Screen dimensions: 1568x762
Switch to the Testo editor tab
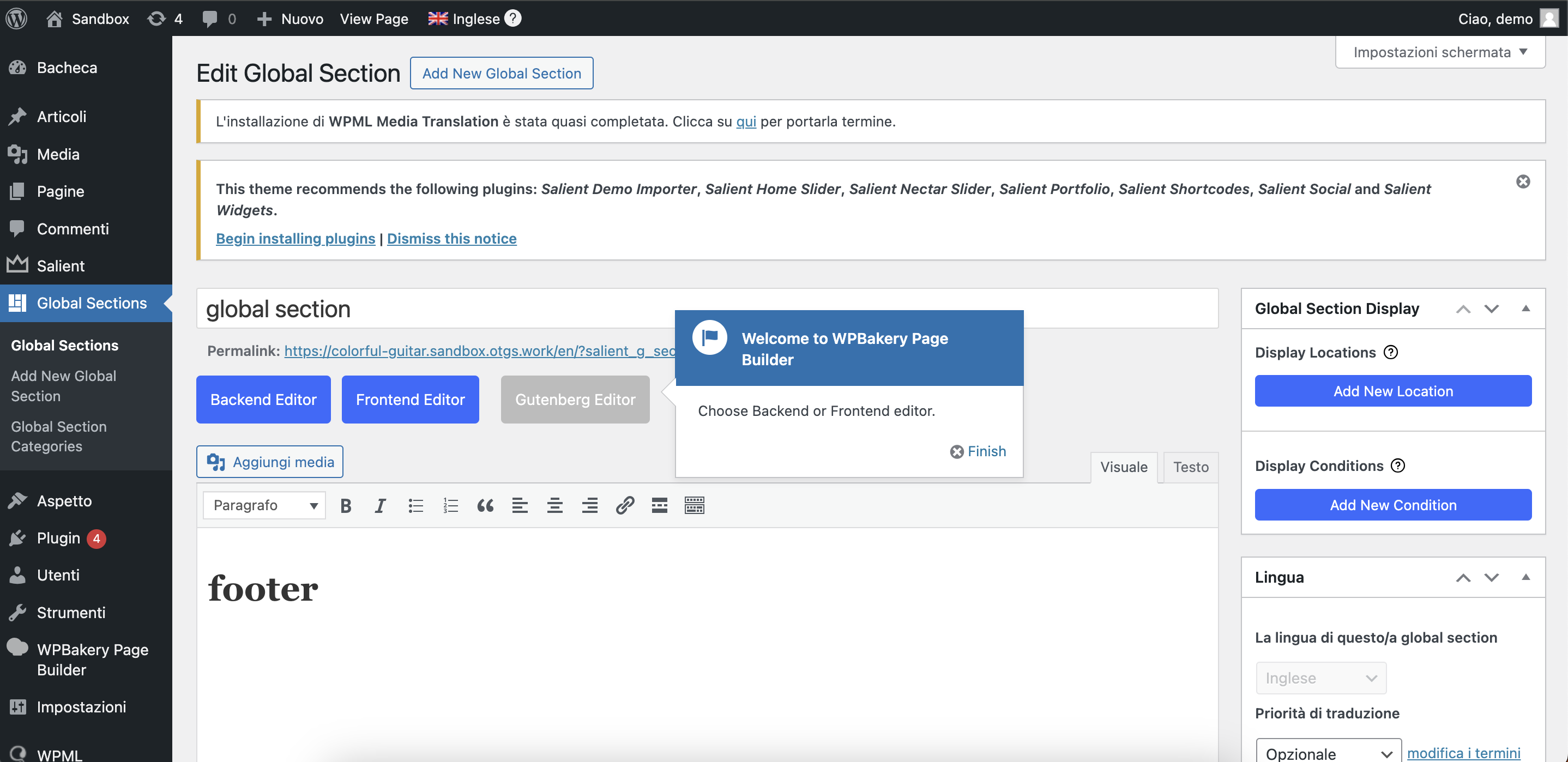pyautogui.click(x=1191, y=467)
